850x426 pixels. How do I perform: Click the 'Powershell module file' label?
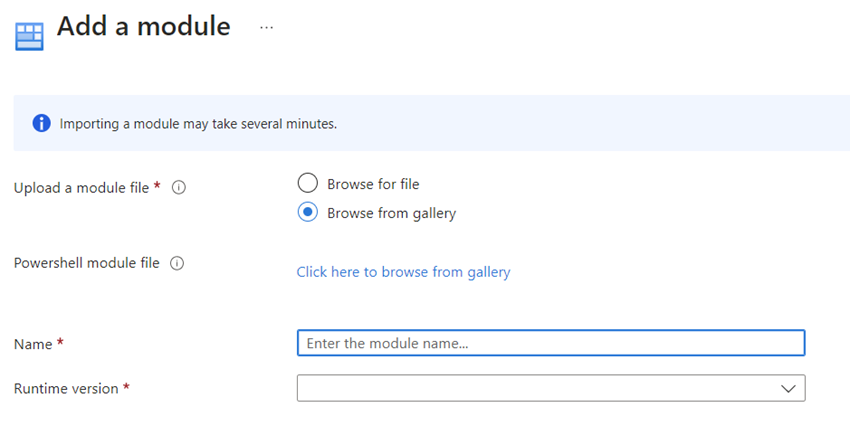(x=87, y=263)
